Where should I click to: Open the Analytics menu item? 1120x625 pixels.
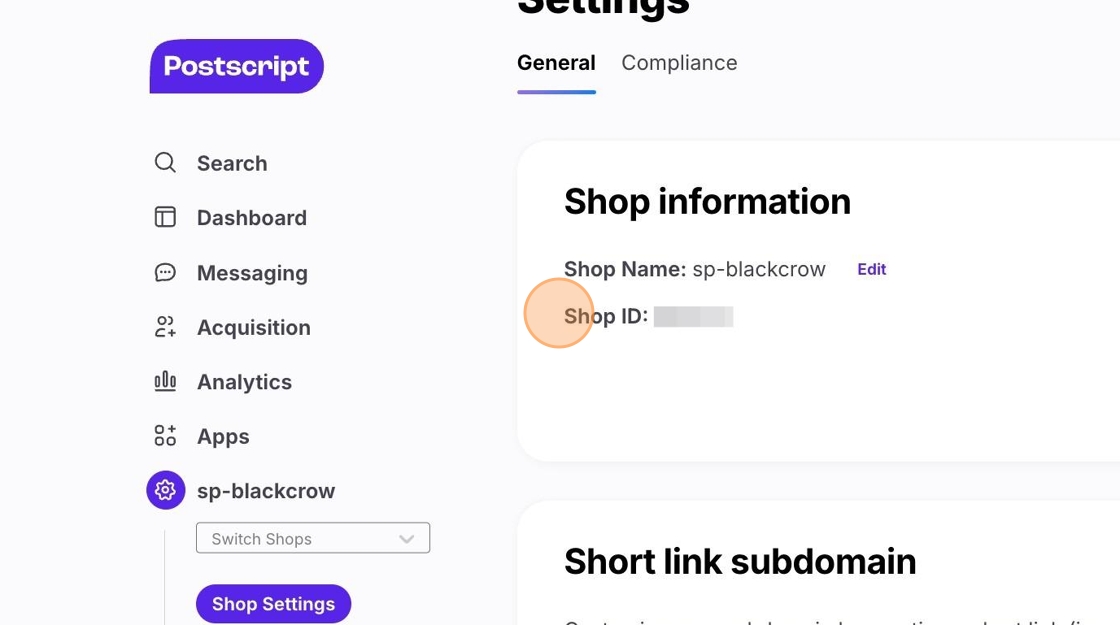[244, 382]
